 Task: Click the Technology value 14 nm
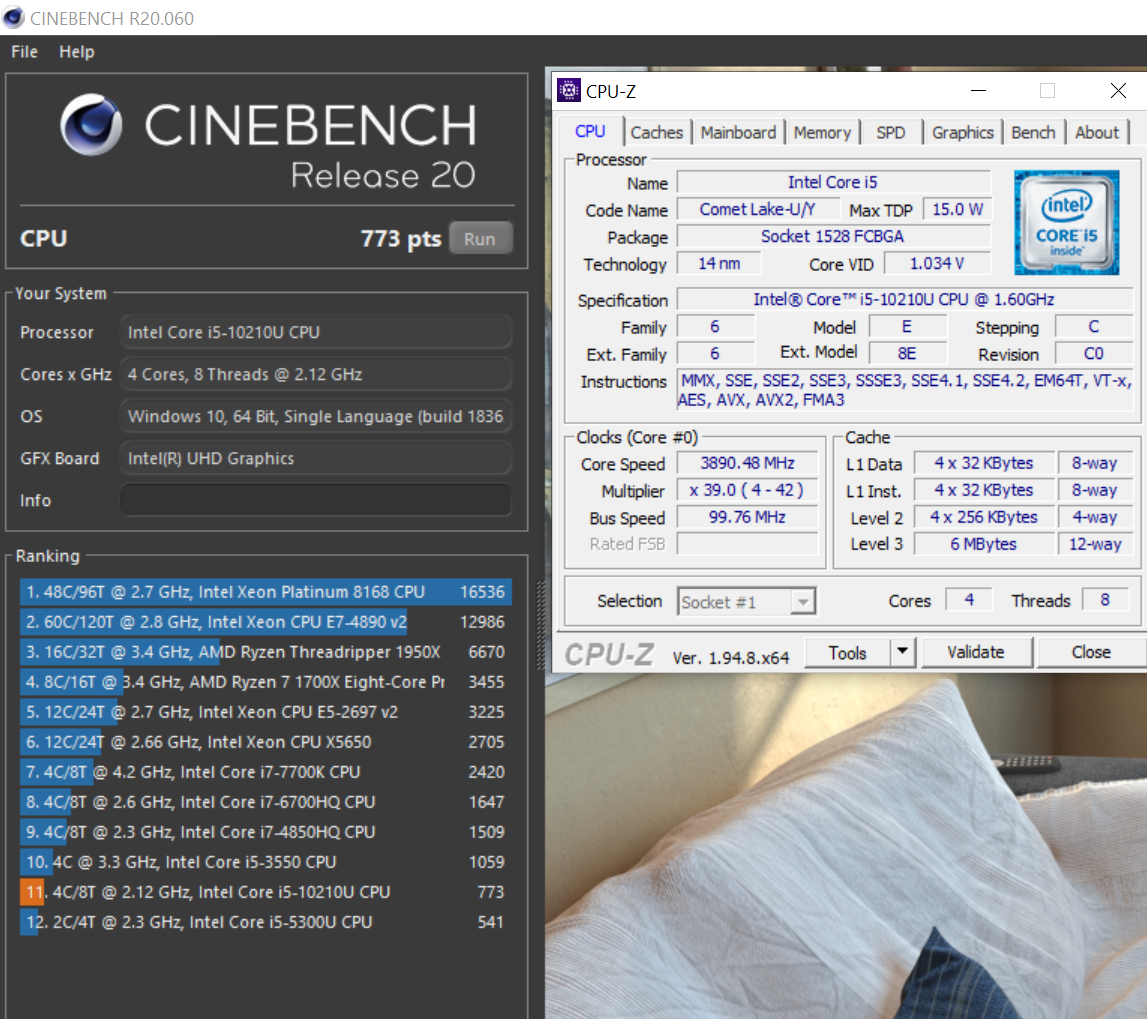[x=719, y=263]
